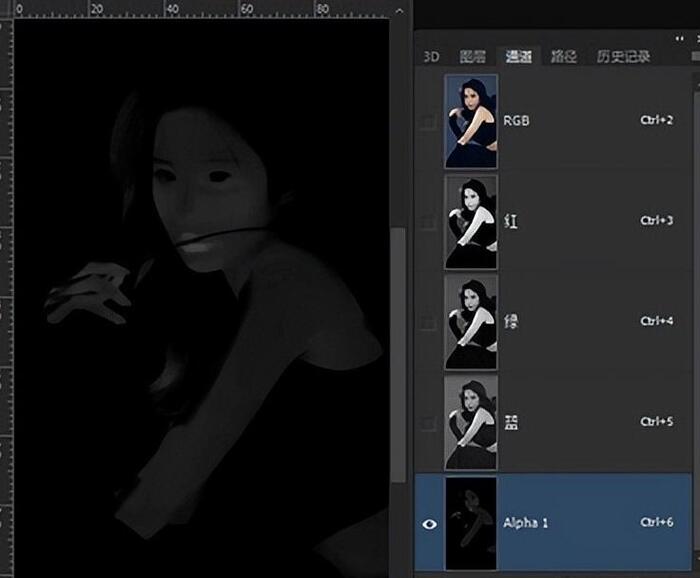
Task: Open the 历史记录 (History) tab
Action: coord(623,57)
